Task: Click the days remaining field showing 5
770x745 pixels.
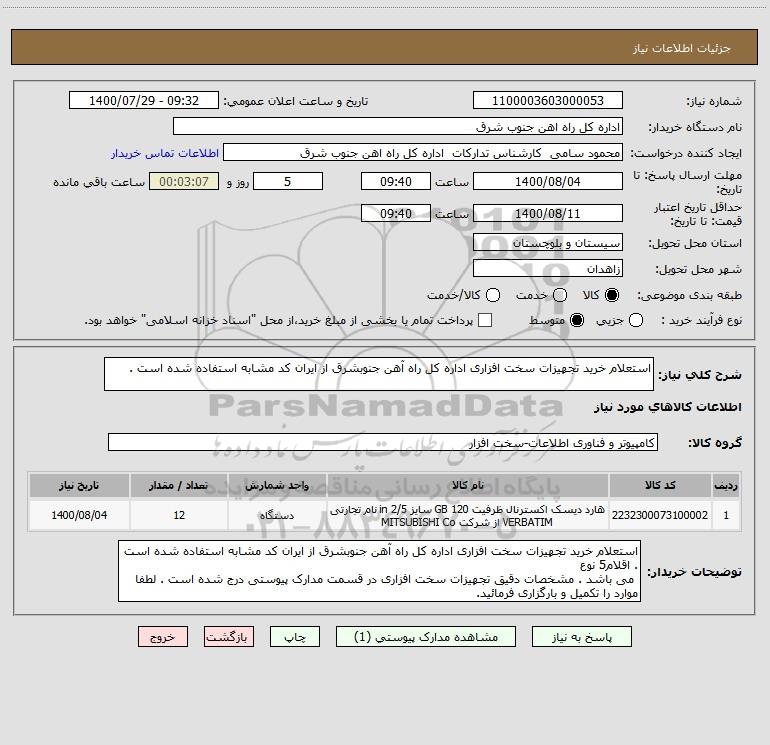Action: pyautogui.click(x=288, y=181)
